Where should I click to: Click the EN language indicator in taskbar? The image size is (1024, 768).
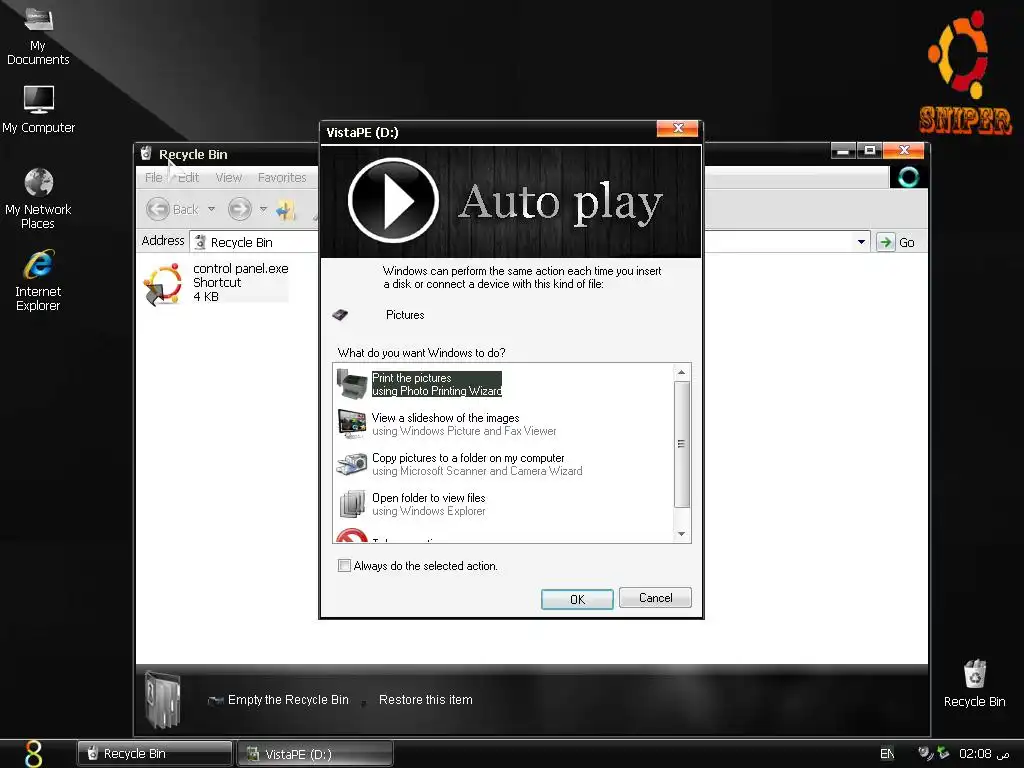[x=887, y=754]
